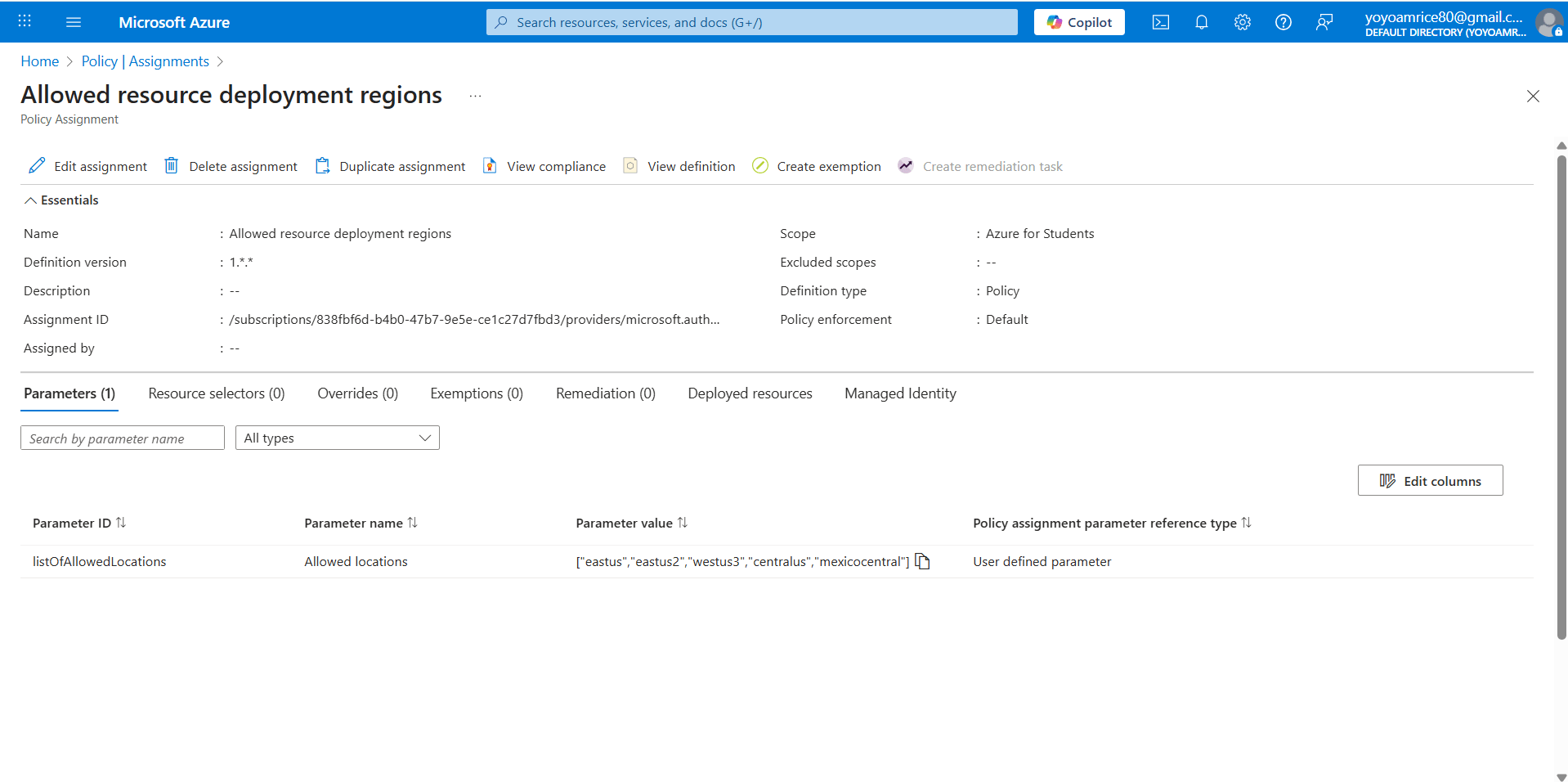Click the Azure for Students scope value
This screenshot has width=1568, height=782.
[1039, 233]
